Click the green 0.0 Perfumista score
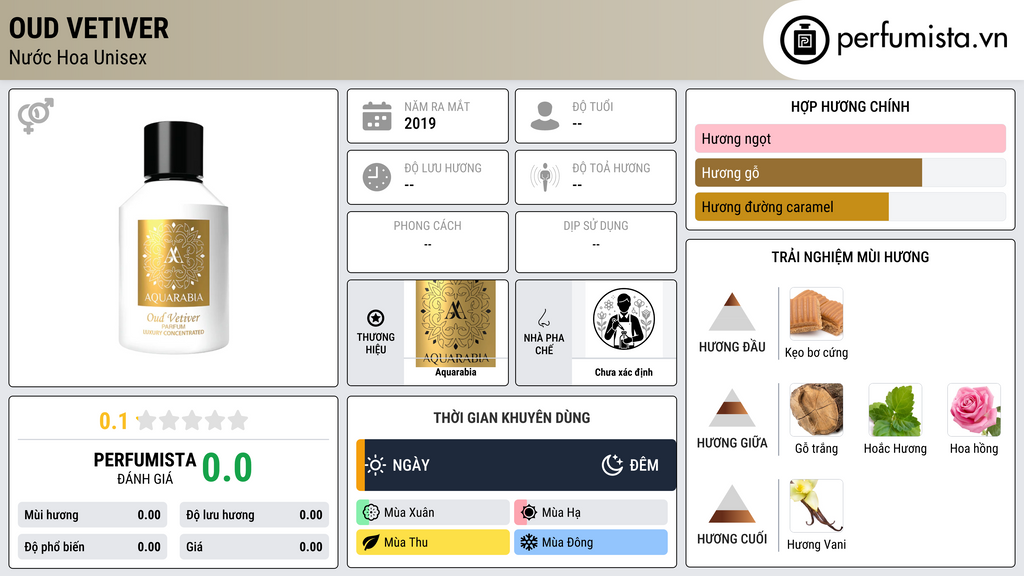Viewport: 1024px width, 576px height. pyautogui.click(x=227, y=468)
